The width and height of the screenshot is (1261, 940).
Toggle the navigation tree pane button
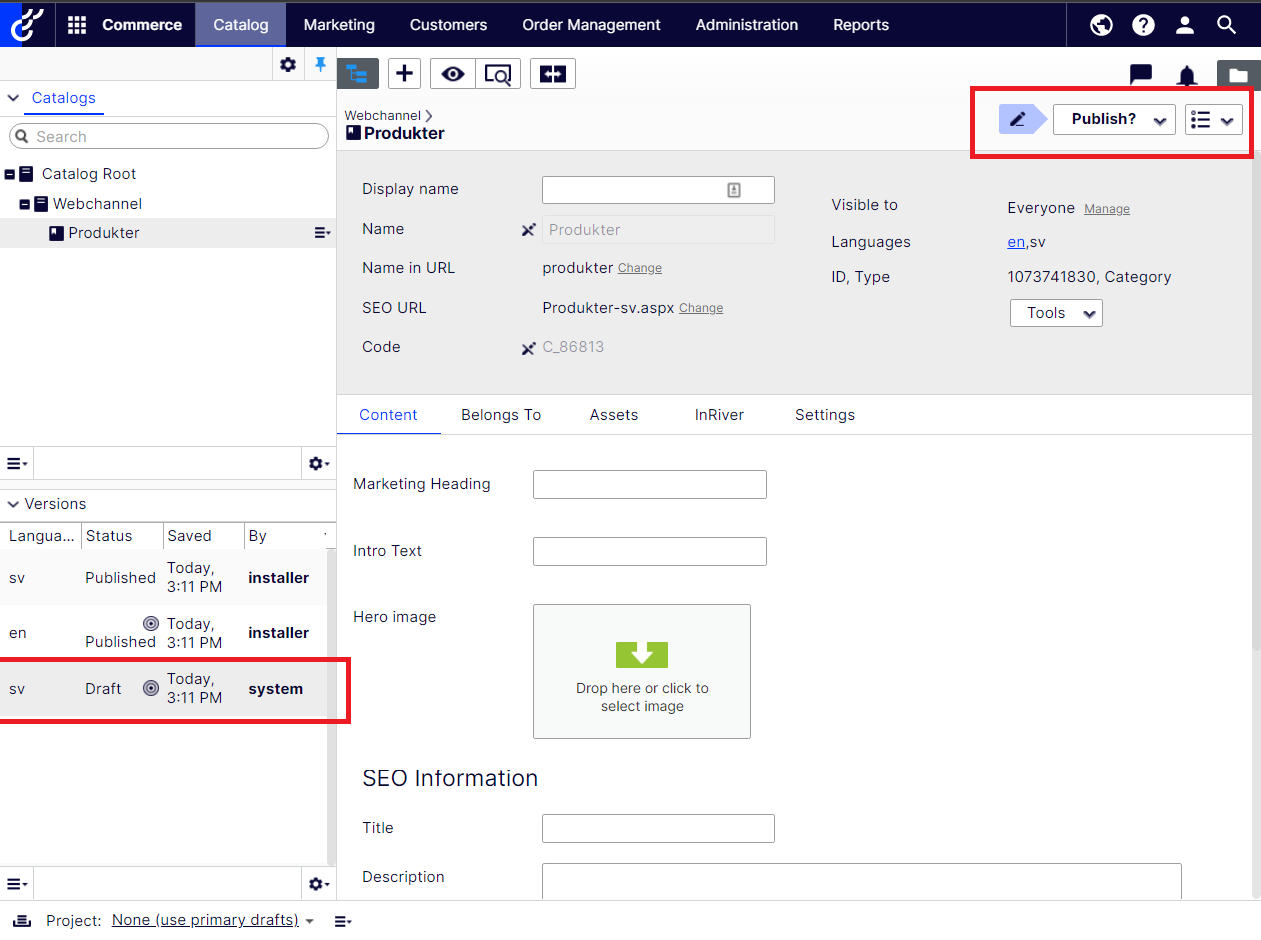358,73
